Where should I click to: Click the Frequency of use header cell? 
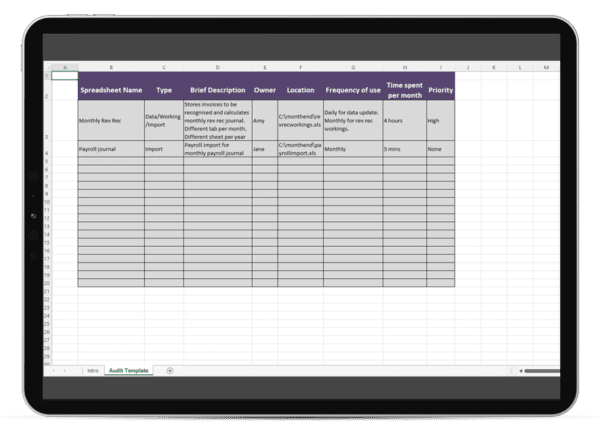[x=353, y=90]
